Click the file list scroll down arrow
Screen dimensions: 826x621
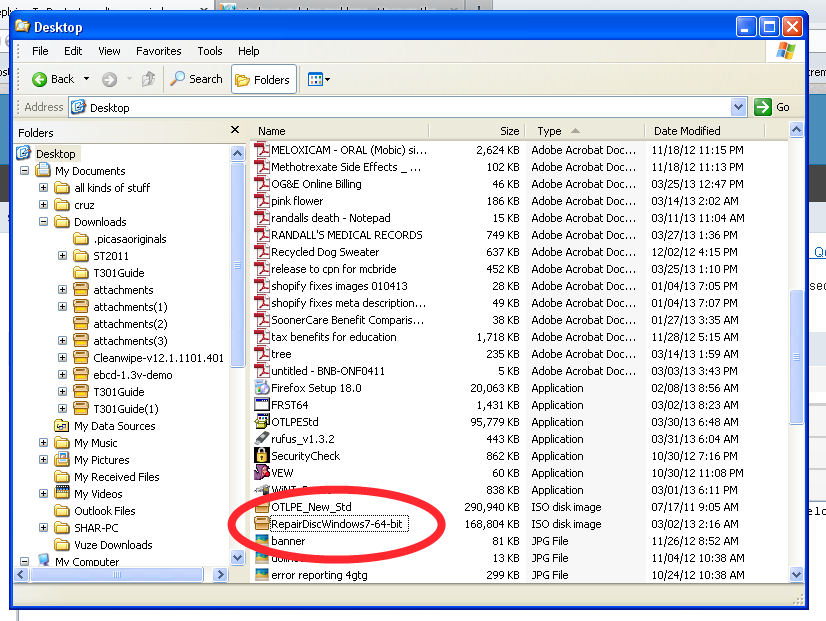click(x=796, y=574)
